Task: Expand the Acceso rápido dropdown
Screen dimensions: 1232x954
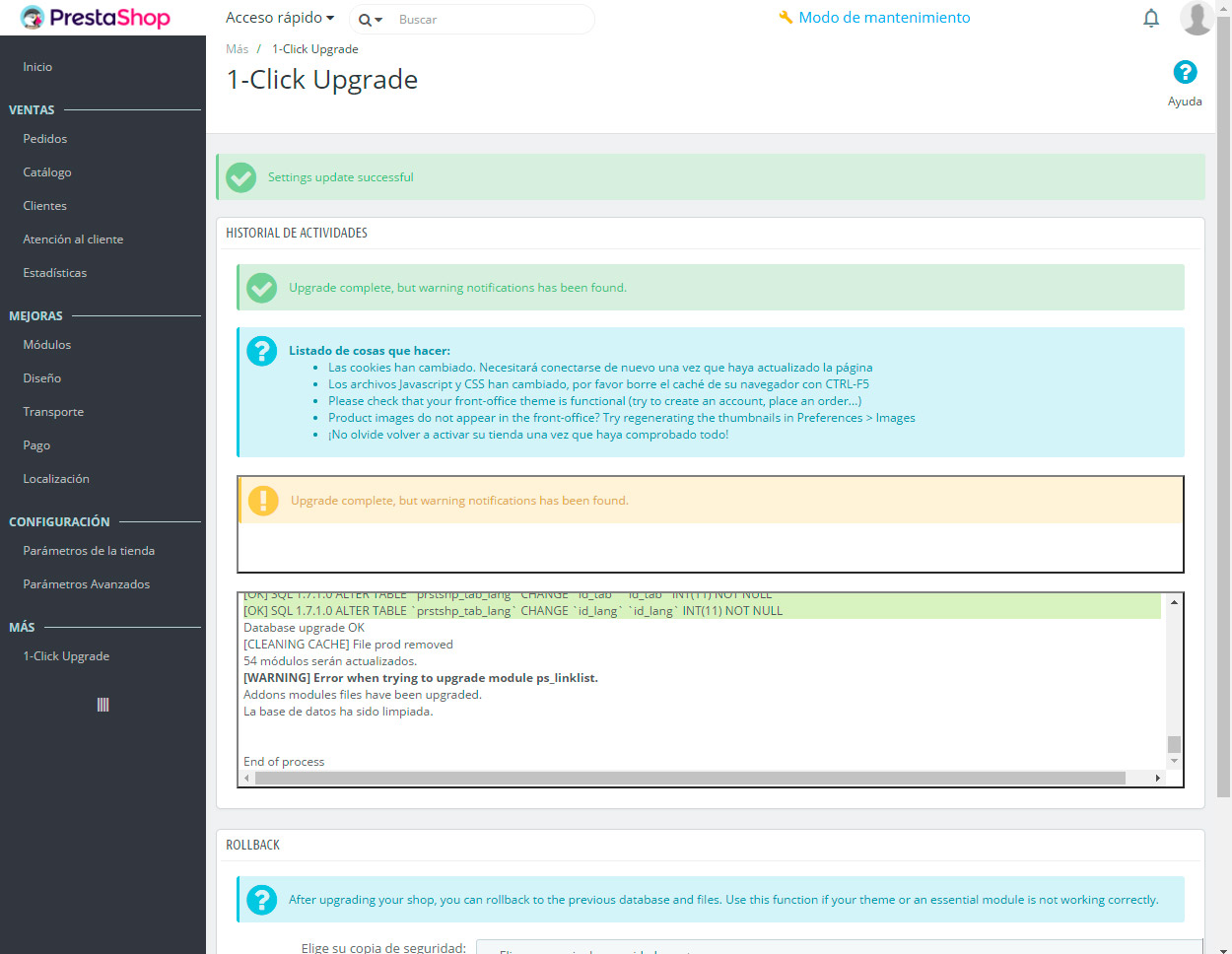Action: click(x=280, y=18)
